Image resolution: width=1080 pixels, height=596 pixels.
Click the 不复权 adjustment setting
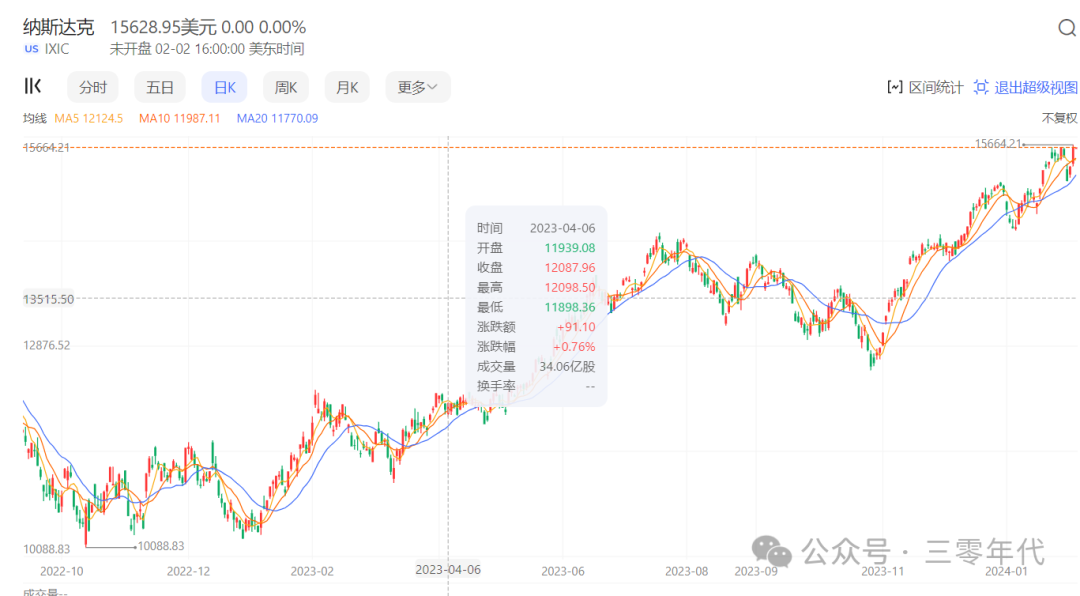pos(1059,119)
